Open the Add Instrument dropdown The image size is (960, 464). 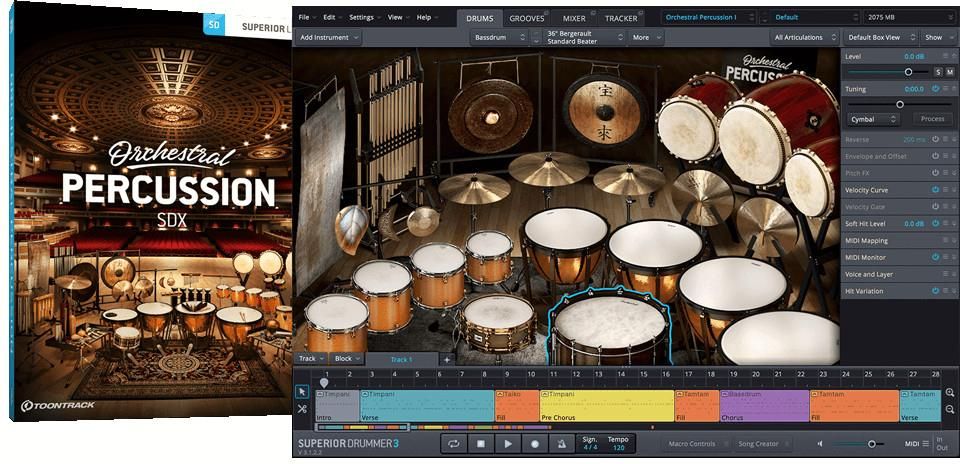tap(329, 37)
